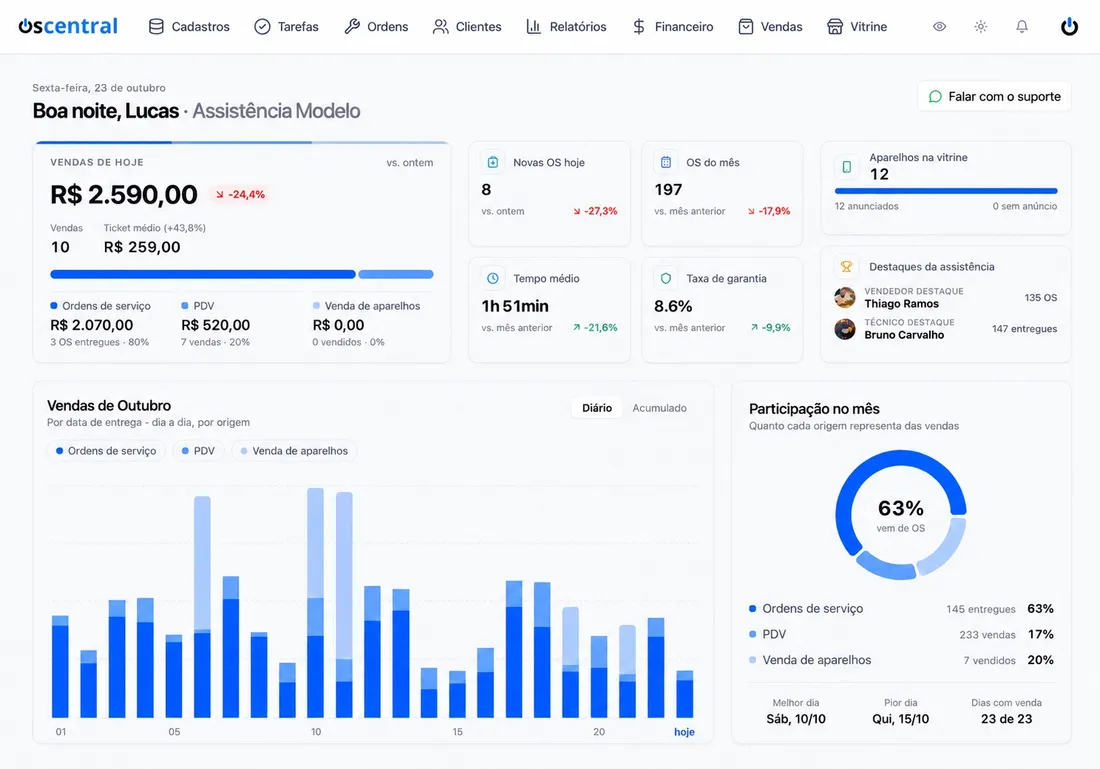
Task: Click the Melhor dia value Sáb, 10/10
Action: [796, 718]
